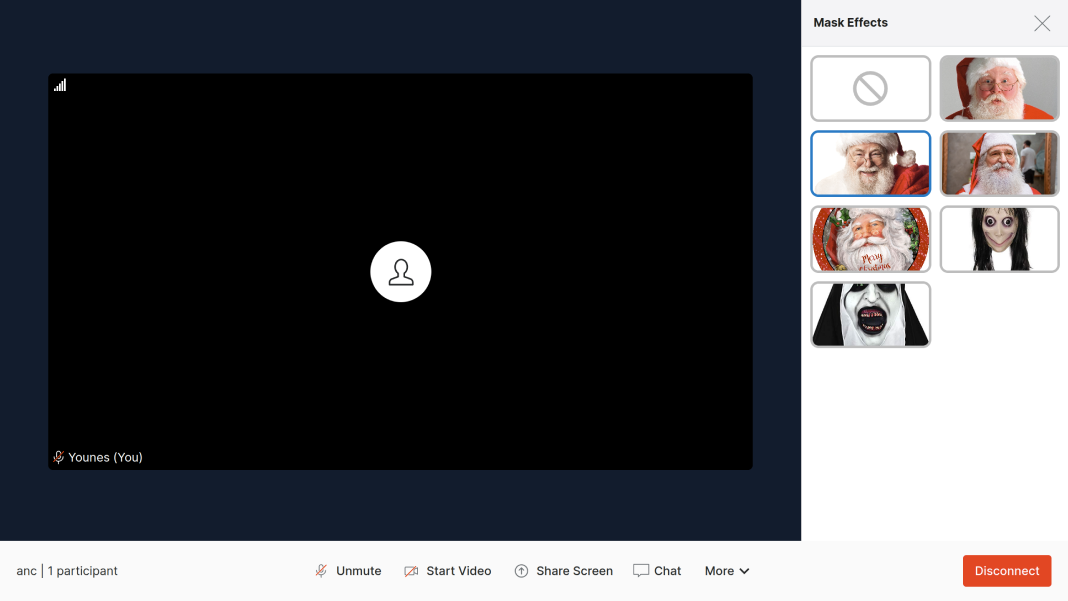This screenshot has height=601, width=1068.
Task: Click the Unmute microphone button
Action: tap(348, 571)
